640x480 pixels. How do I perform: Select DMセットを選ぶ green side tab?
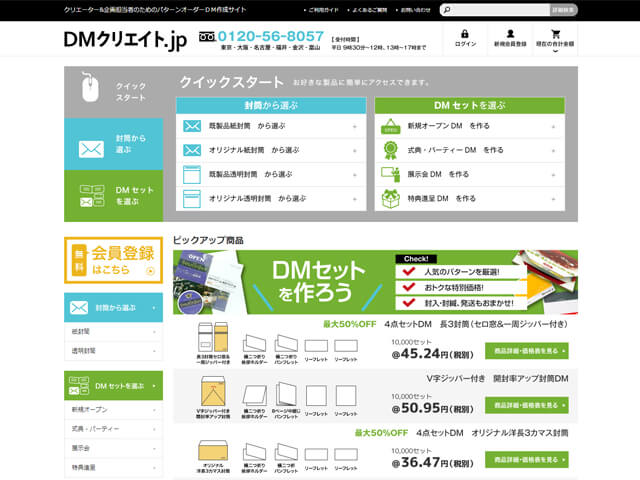113,196
